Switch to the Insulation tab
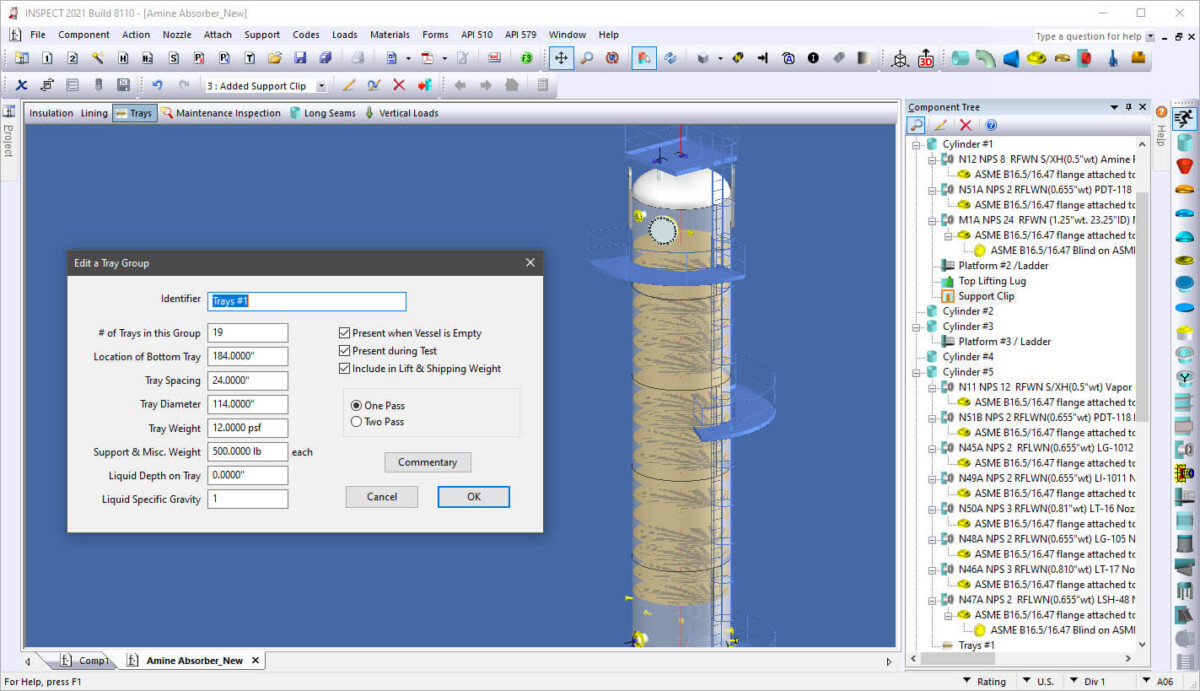Screen dimensions: 1200x691 click(50, 112)
